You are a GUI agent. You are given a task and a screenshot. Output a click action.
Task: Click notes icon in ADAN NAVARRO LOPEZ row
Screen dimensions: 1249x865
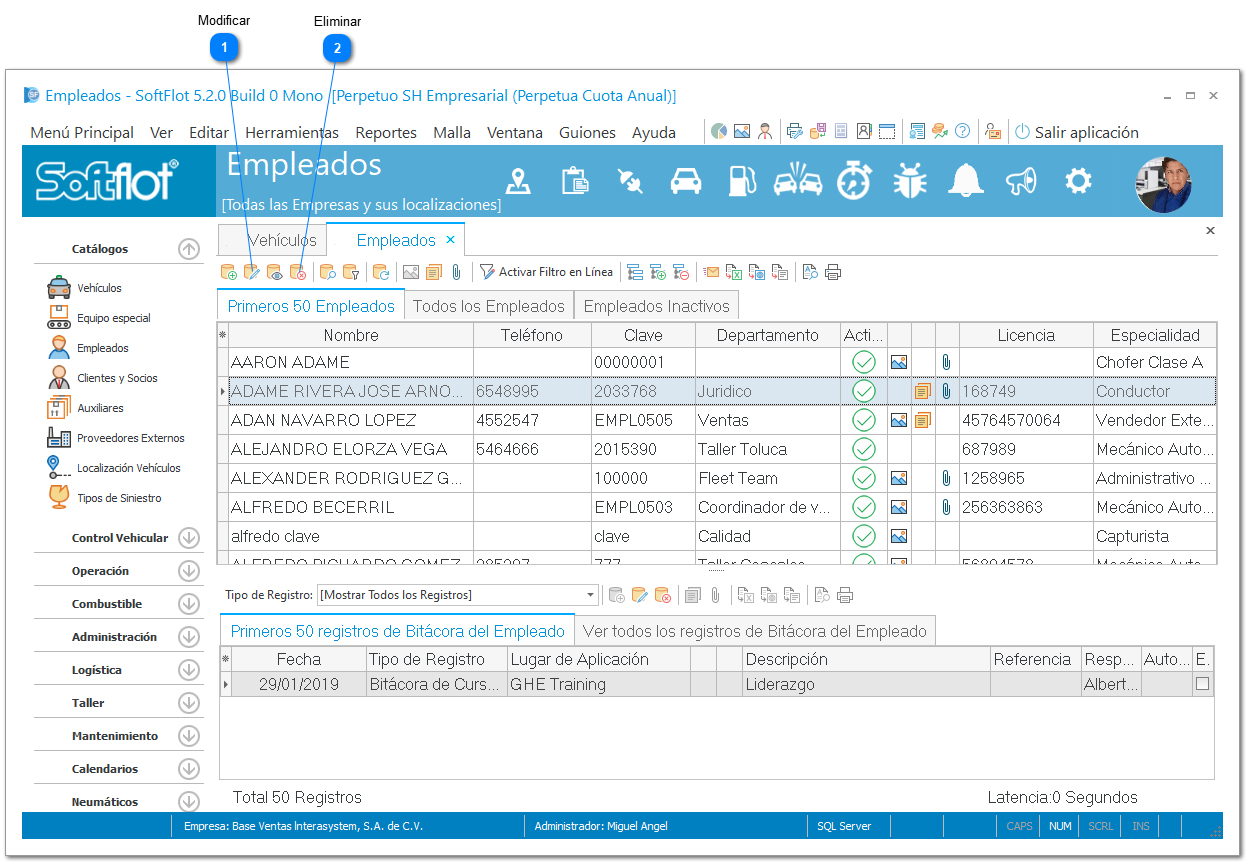click(922, 420)
